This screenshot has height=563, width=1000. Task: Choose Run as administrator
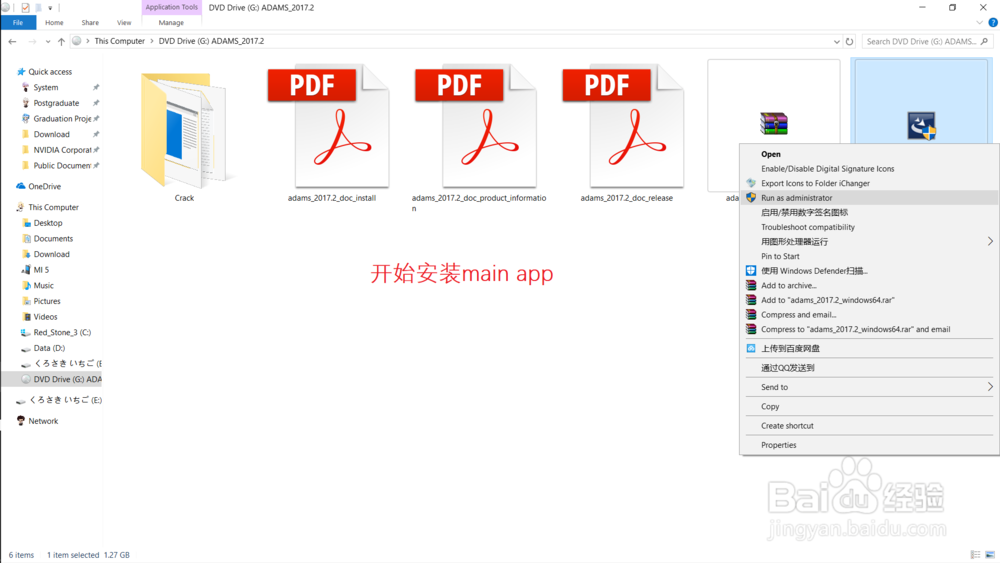[869, 198]
